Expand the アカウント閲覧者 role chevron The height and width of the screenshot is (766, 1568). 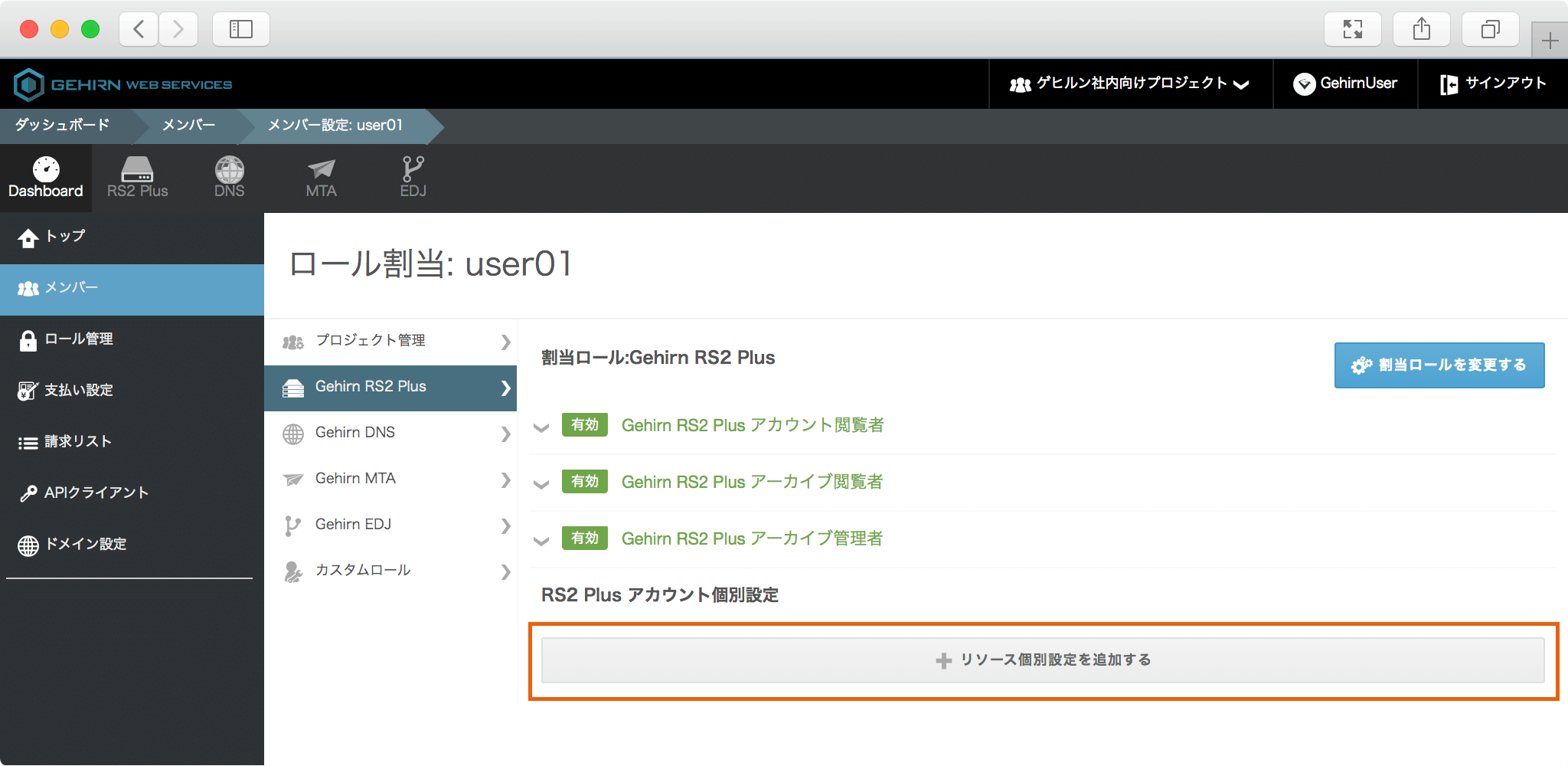pos(541,427)
